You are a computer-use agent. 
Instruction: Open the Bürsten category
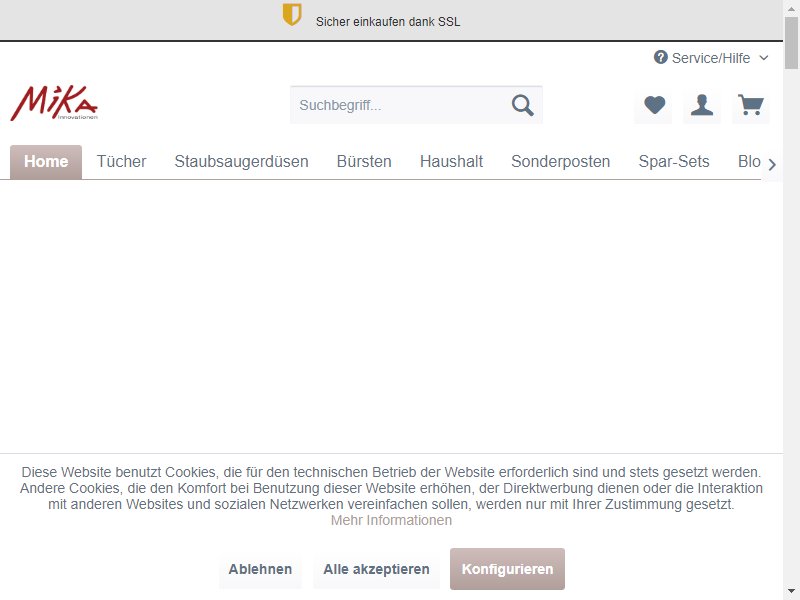pyautogui.click(x=364, y=162)
